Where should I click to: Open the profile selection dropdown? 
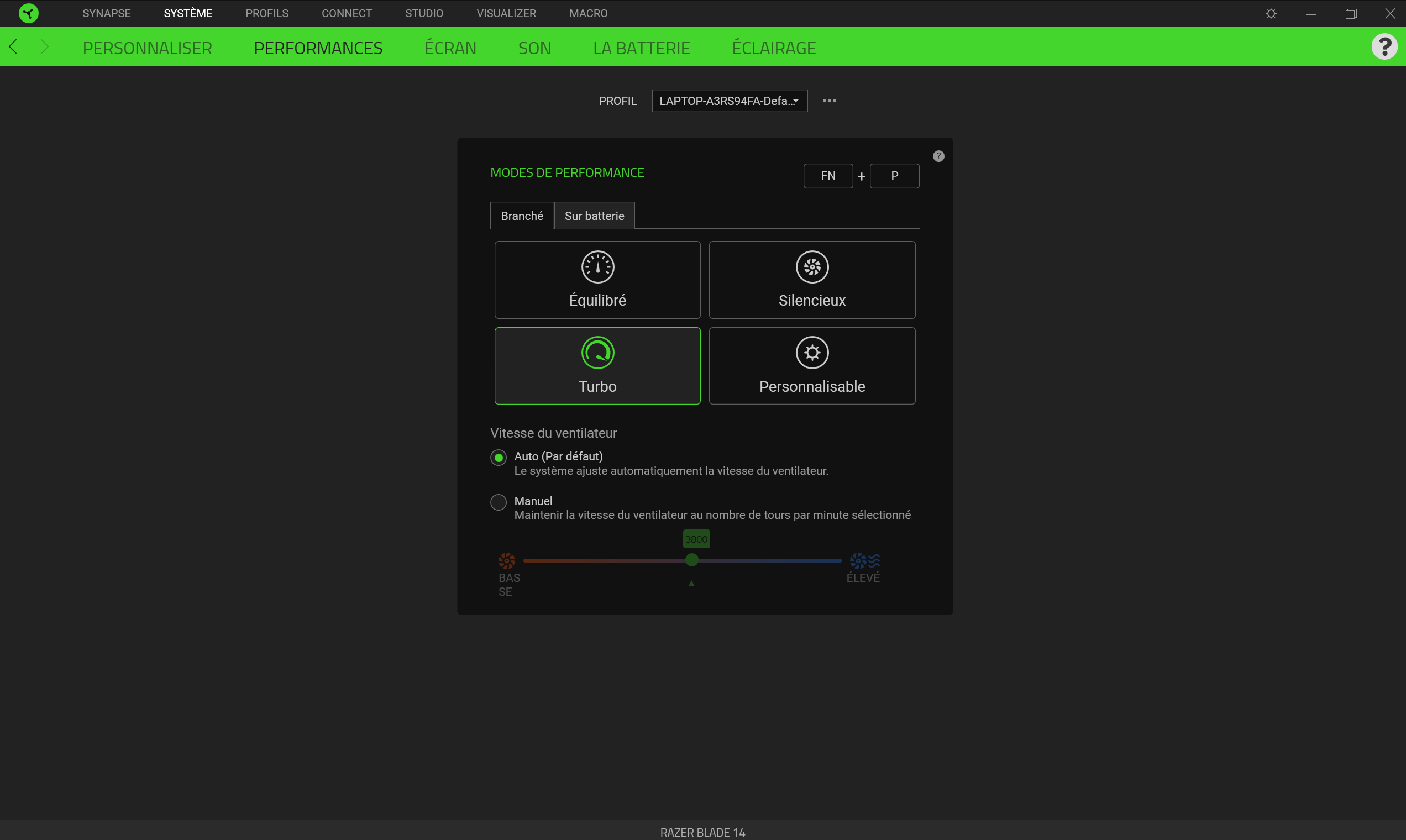pos(729,101)
